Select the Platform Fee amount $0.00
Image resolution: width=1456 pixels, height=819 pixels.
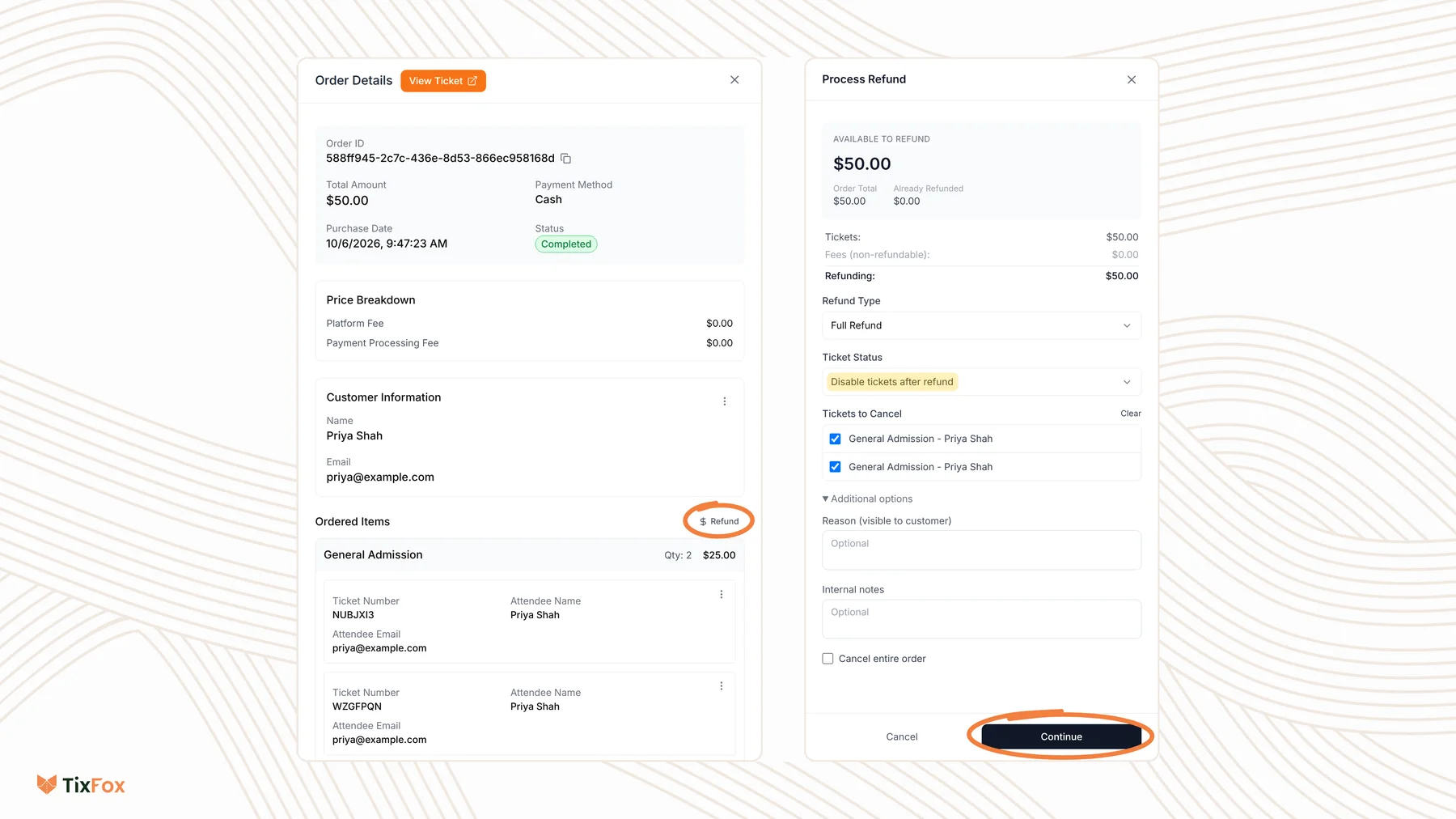[x=719, y=324]
